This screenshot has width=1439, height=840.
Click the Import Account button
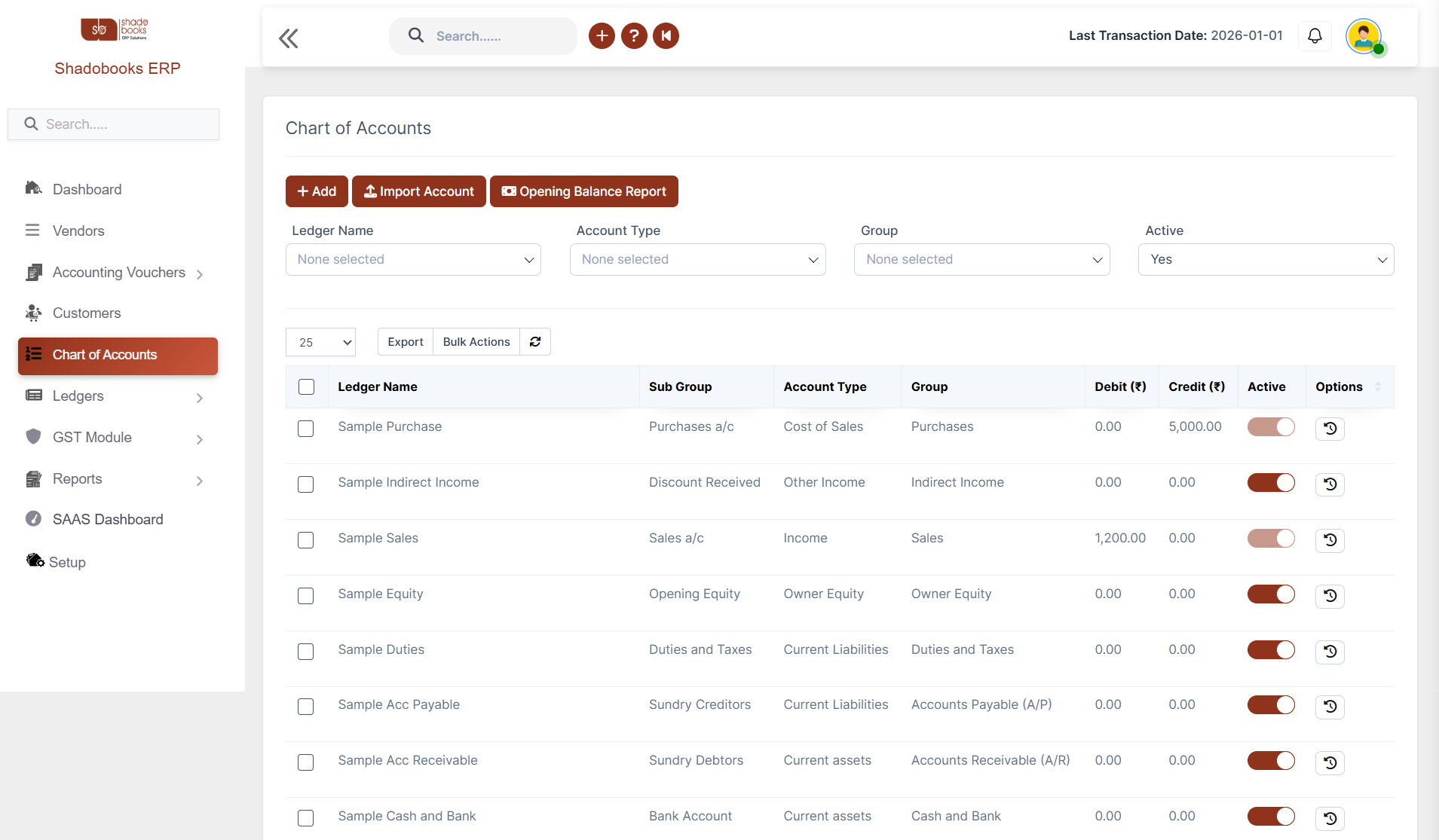pos(419,191)
